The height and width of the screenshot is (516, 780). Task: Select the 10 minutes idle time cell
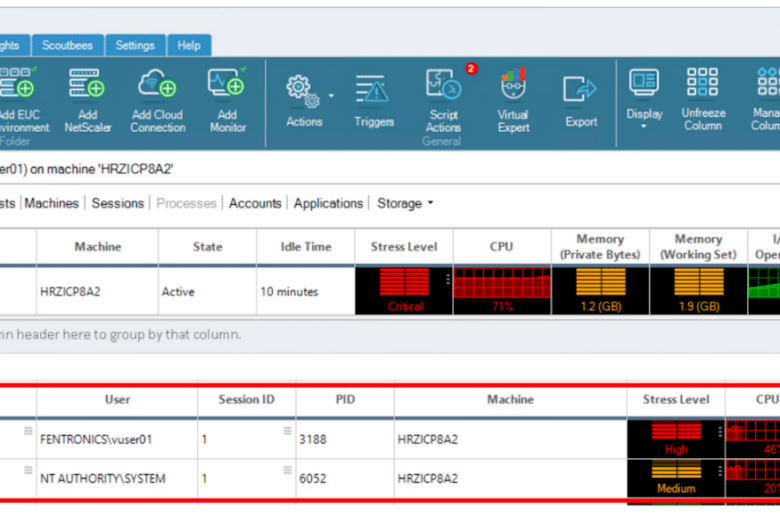(305, 292)
